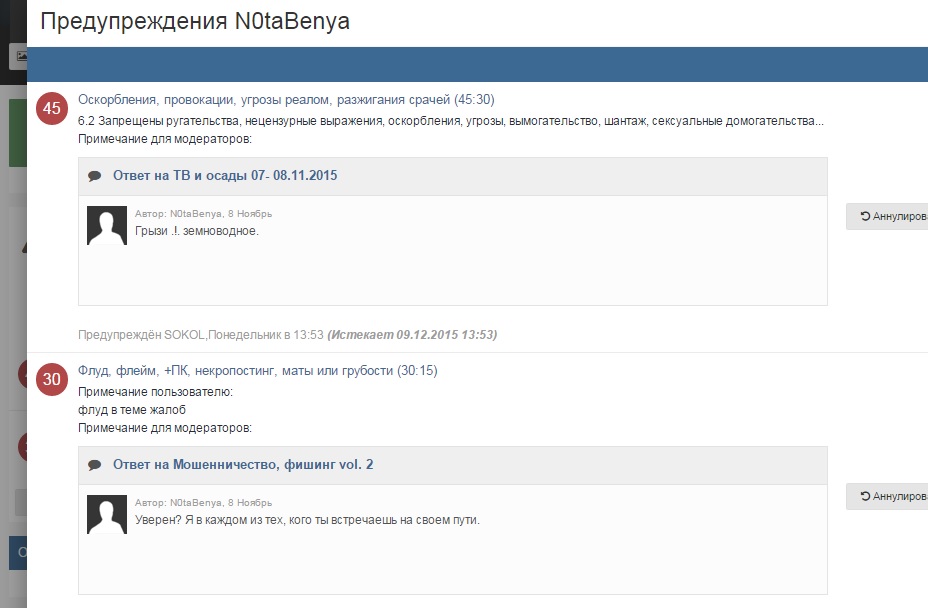
Task: Open post link Ответ на Мошенничество, фишинг vol. 2
Action: click(x=243, y=464)
